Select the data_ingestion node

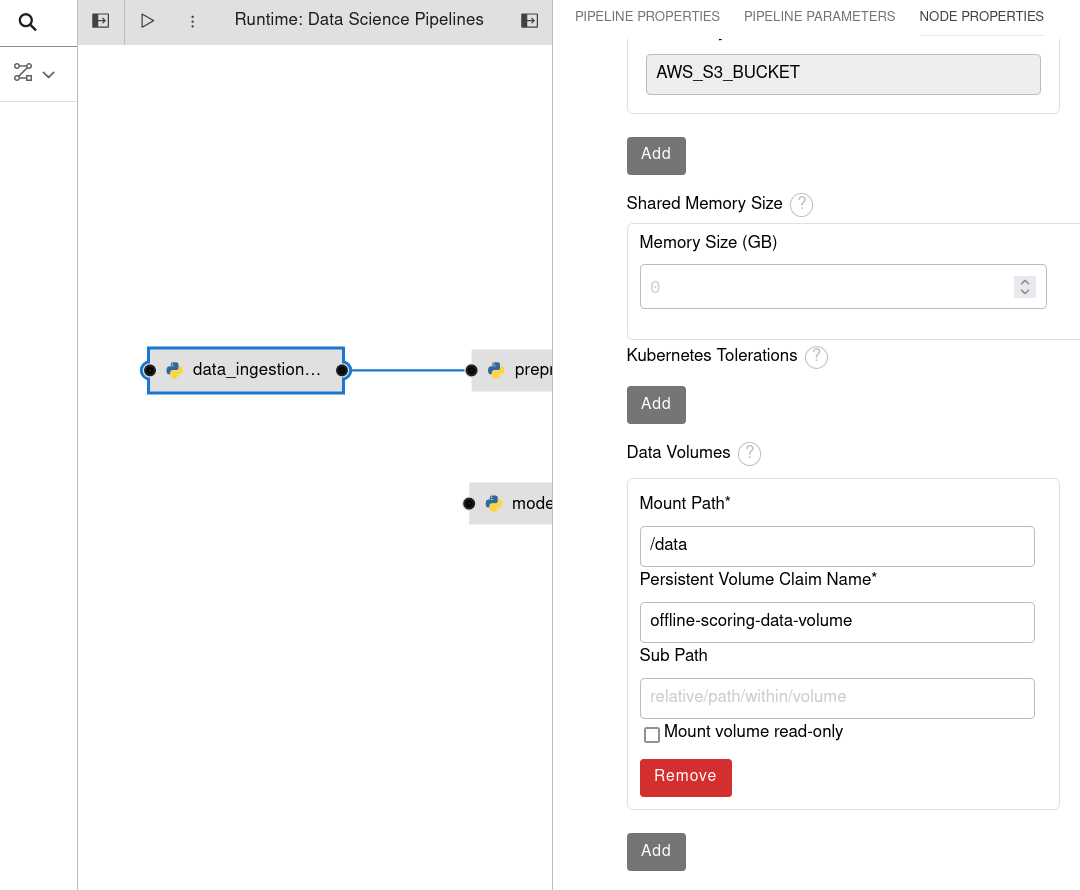point(246,371)
